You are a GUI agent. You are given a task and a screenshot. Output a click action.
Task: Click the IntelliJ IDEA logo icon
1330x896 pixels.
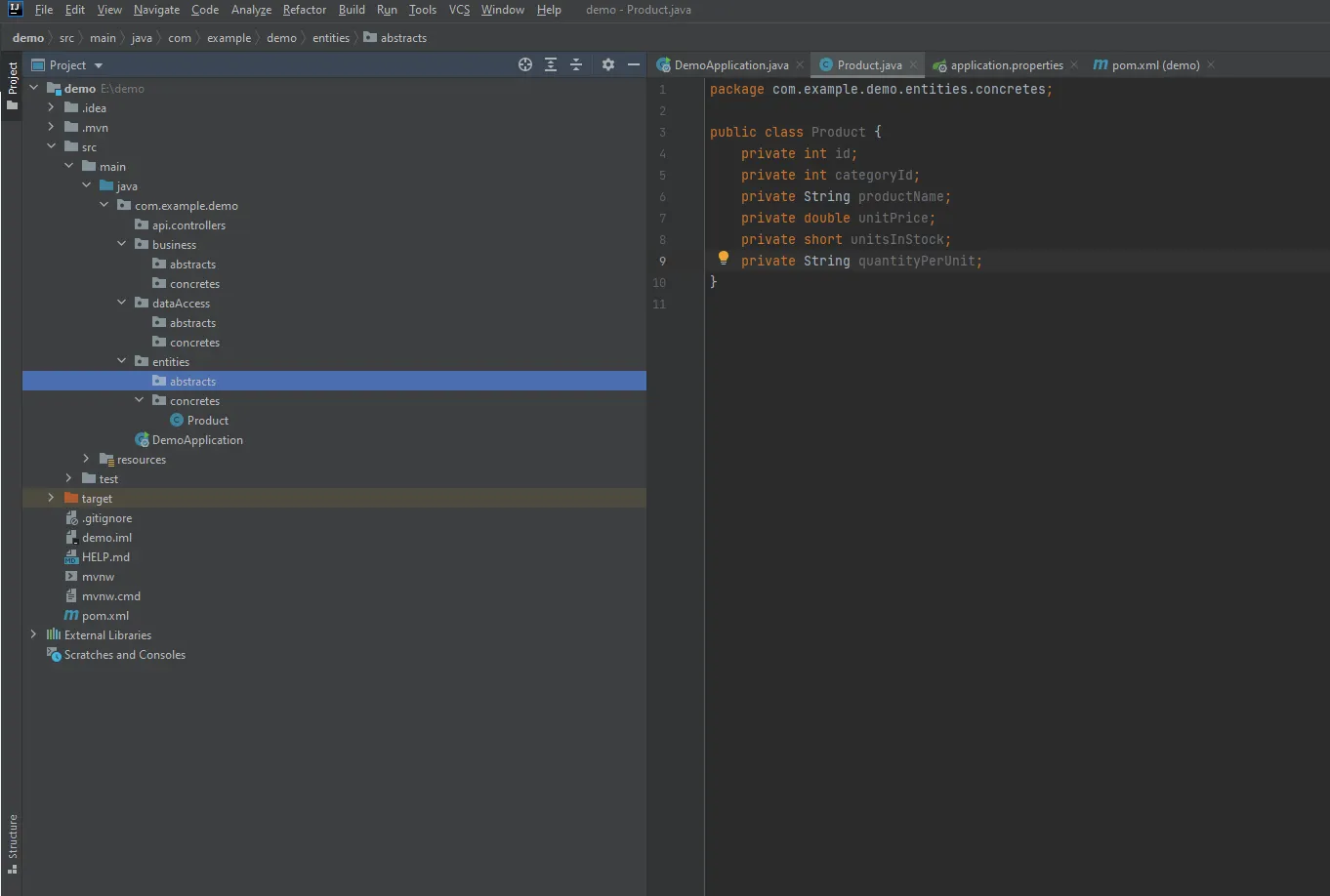pos(16,10)
